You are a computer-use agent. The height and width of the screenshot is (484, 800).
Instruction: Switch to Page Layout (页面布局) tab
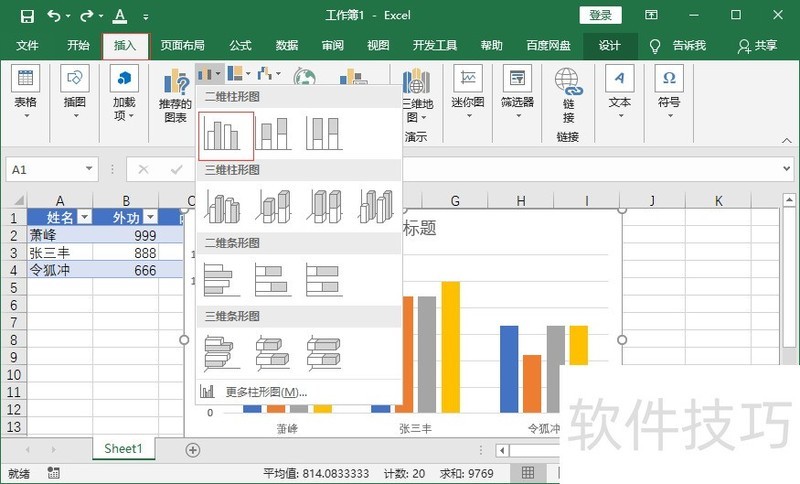tap(183, 45)
